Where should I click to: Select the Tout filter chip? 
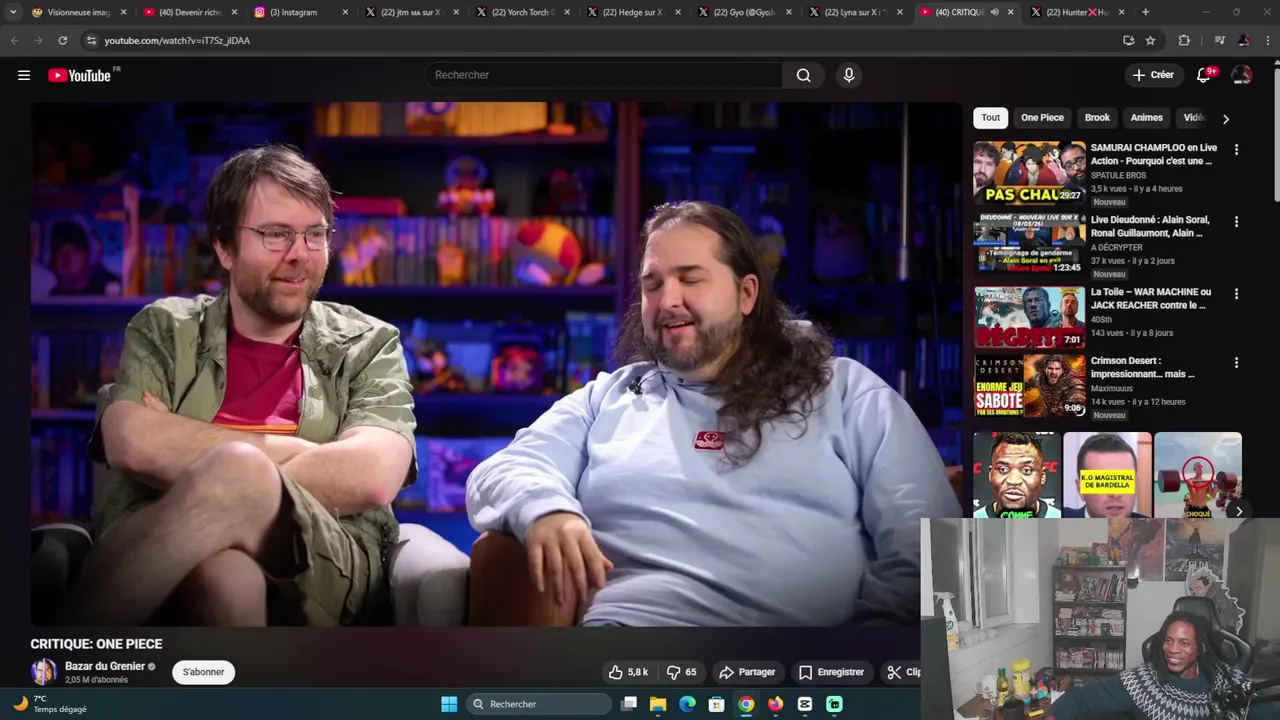tap(990, 117)
